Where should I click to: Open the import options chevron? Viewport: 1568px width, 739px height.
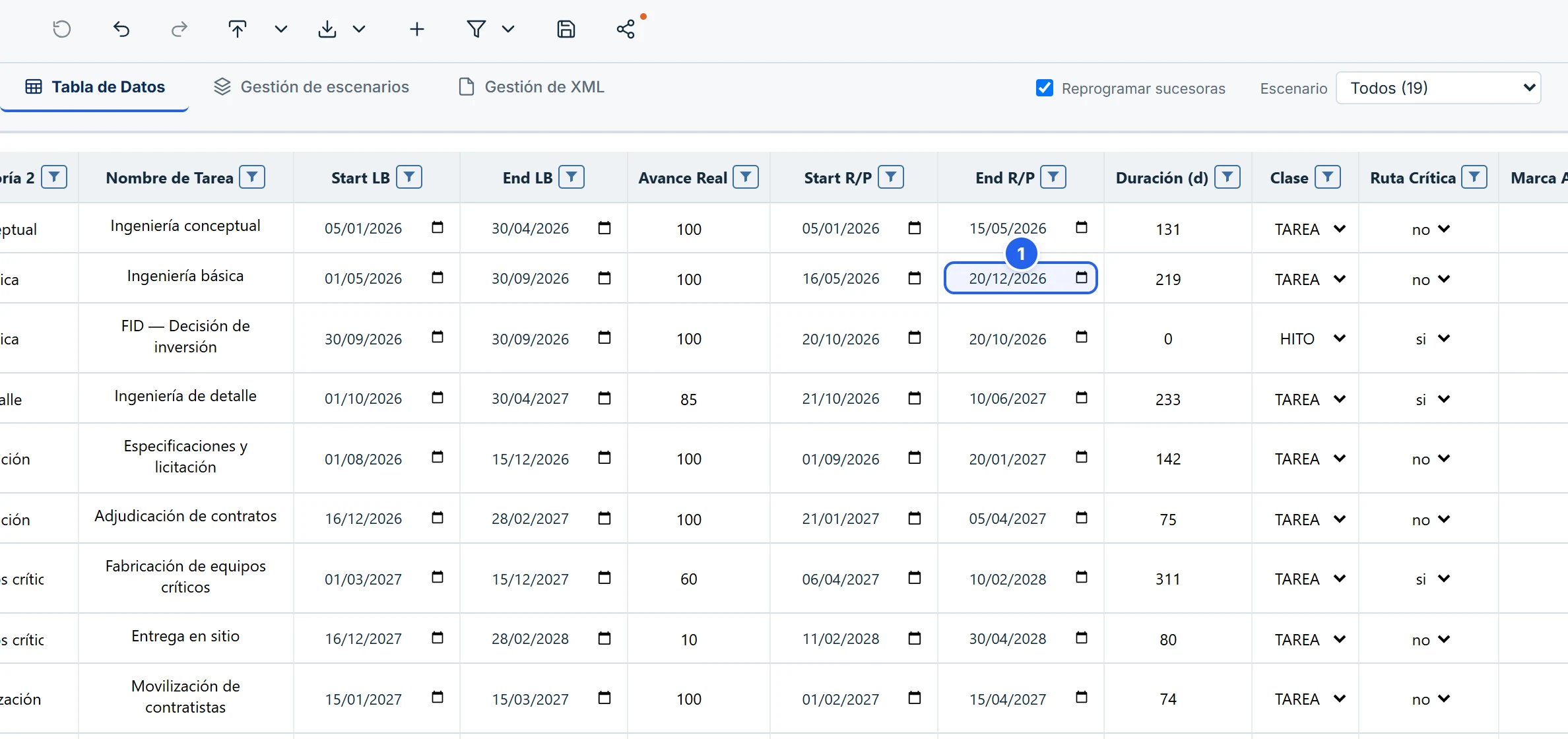coord(281,29)
